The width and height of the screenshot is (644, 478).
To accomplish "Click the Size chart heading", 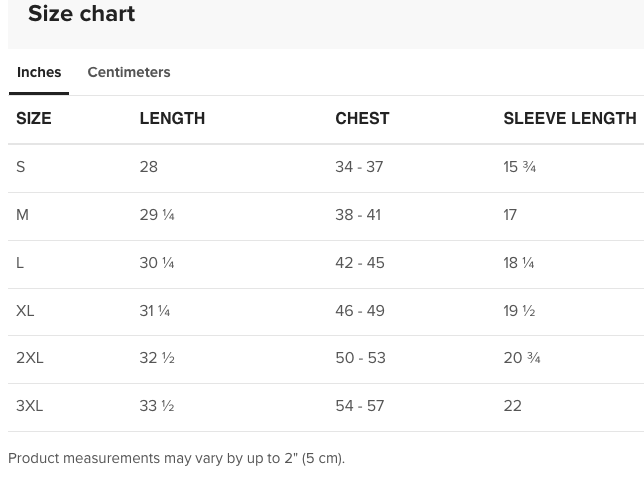I will pyautogui.click(x=81, y=14).
